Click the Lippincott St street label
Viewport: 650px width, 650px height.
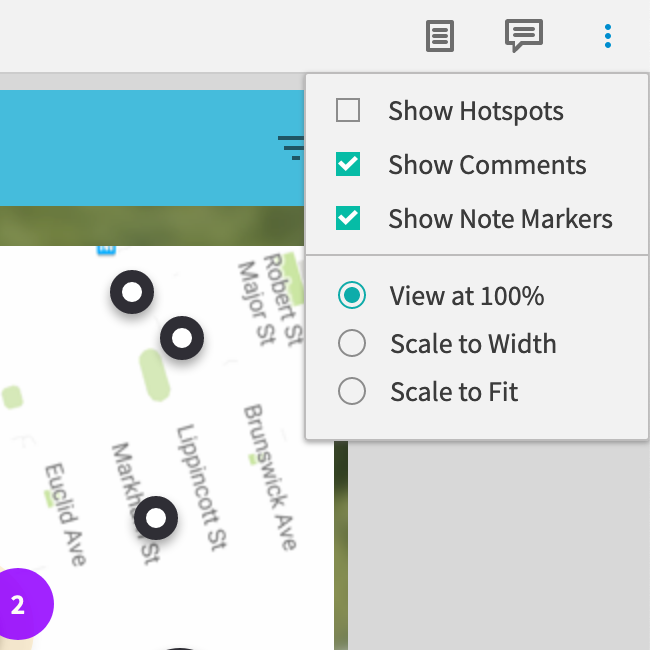(x=201, y=488)
